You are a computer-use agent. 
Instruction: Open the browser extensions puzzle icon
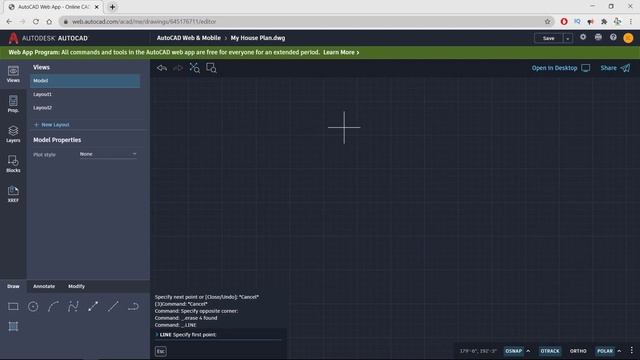(x=604, y=22)
